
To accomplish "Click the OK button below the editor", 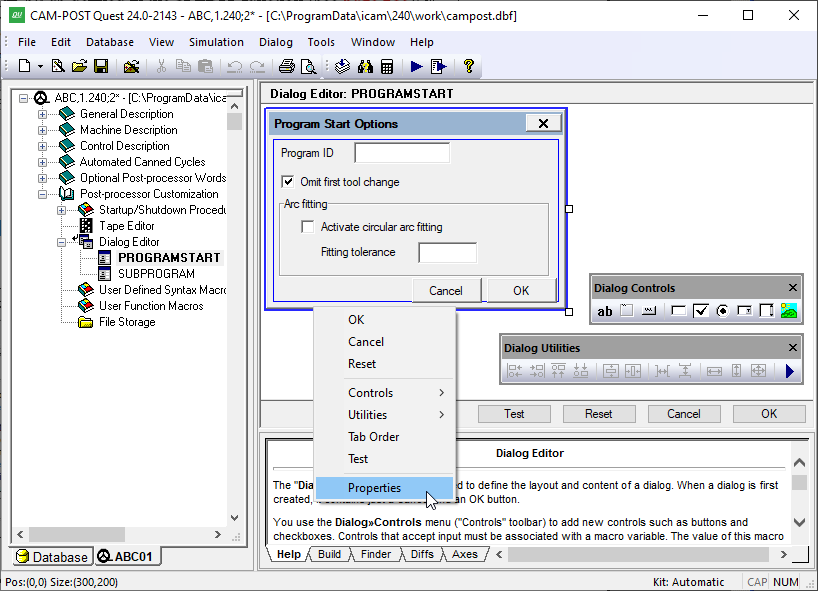I will pyautogui.click(x=769, y=414).
